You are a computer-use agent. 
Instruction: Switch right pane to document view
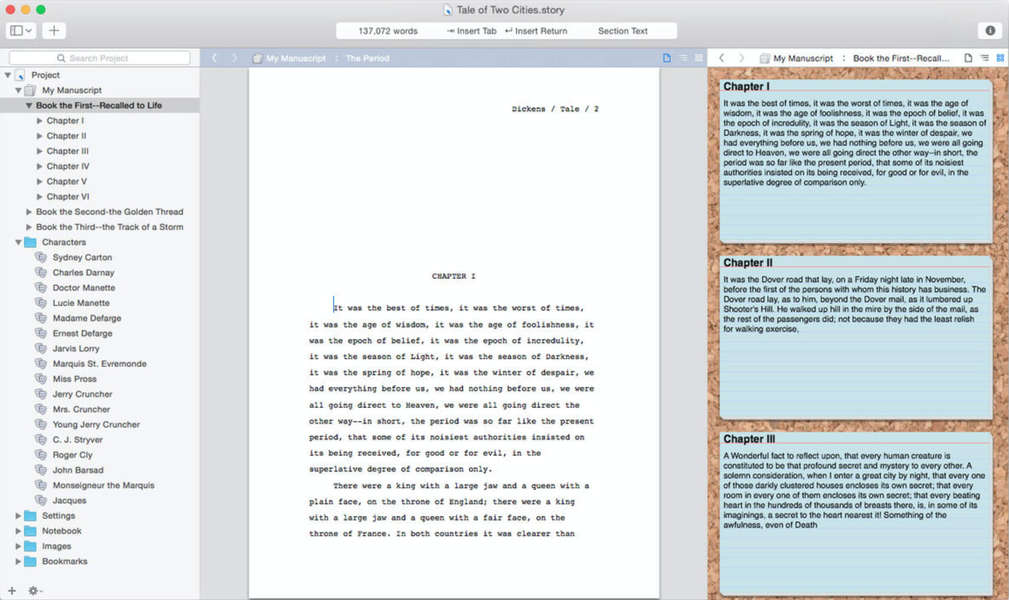[x=968, y=58]
